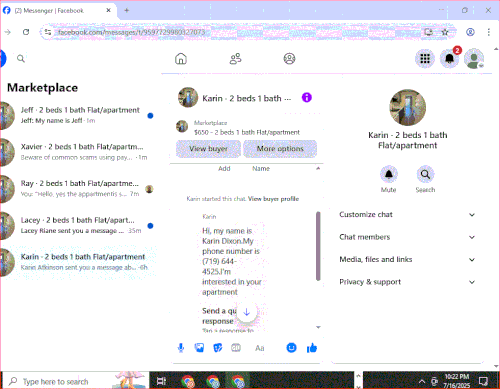
Task: Bookmark this page with the star icon
Action: tap(445, 32)
